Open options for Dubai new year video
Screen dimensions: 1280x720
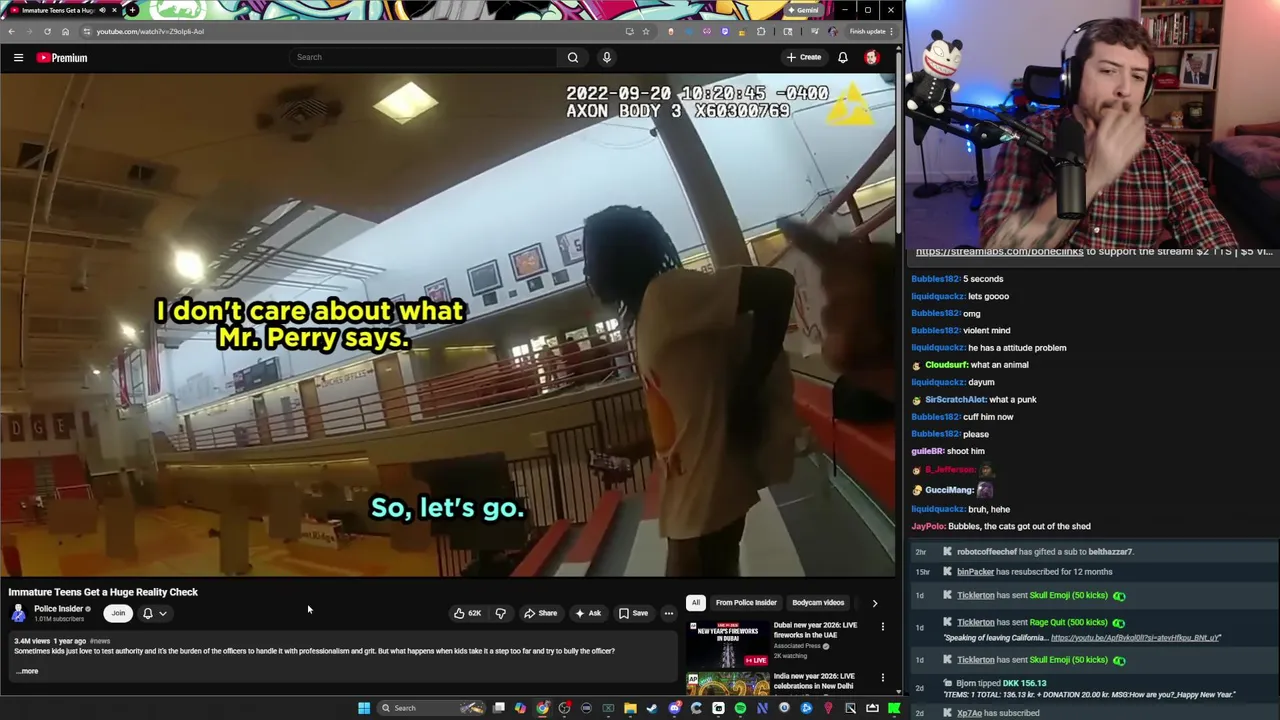click(882, 627)
